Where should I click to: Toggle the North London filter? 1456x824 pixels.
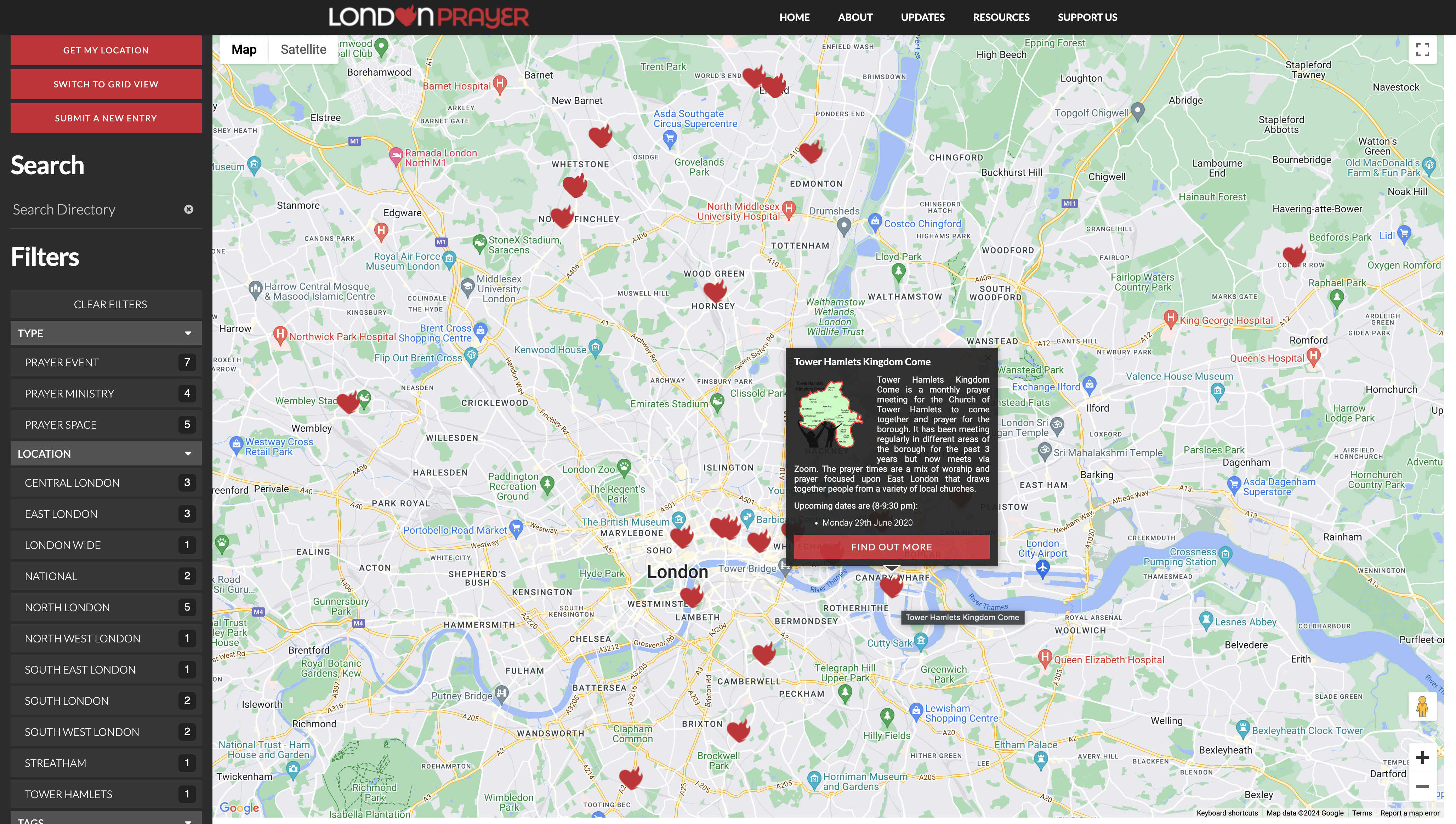(106, 607)
